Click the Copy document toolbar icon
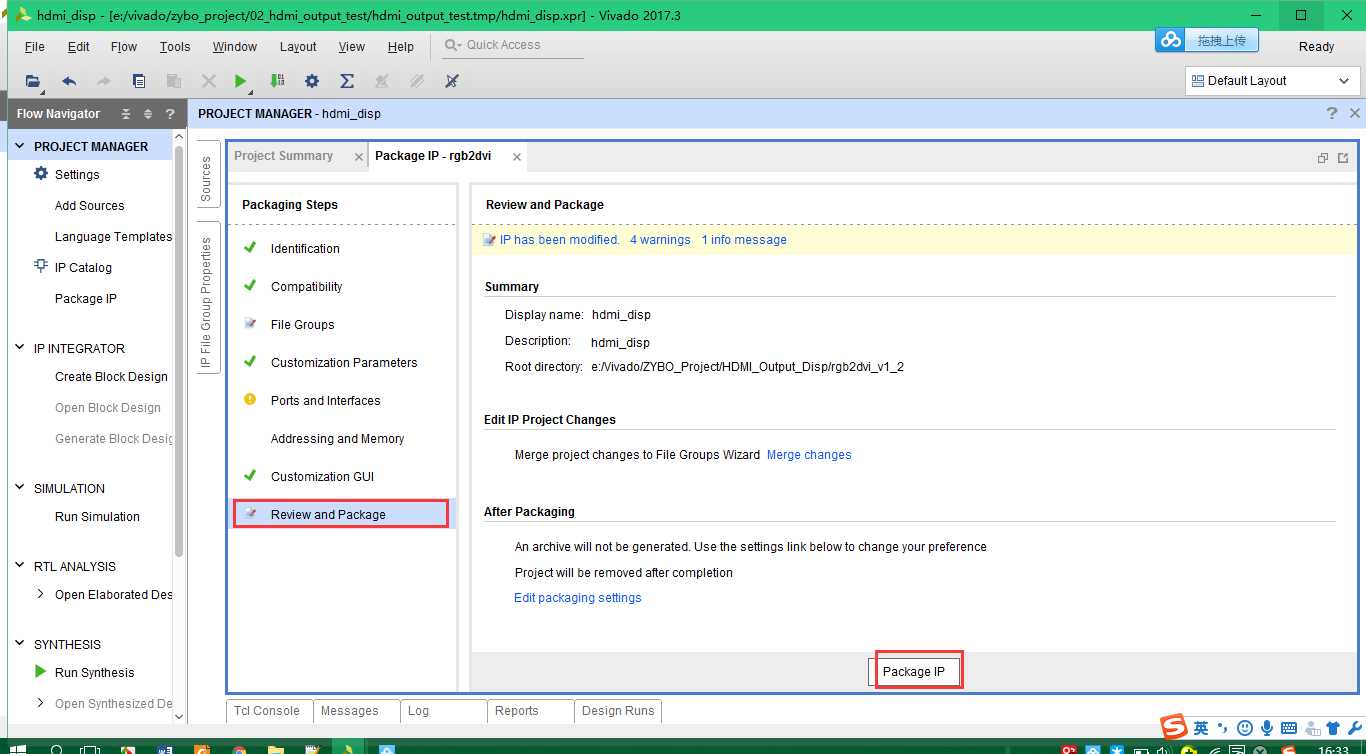Viewport: 1366px width, 754px height. 139,81
